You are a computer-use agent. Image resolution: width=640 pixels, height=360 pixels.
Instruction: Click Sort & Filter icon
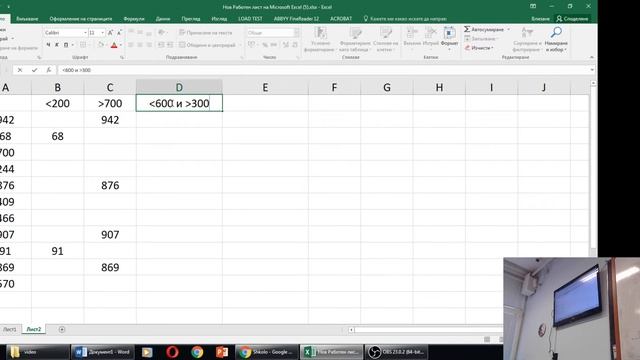point(527,33)
